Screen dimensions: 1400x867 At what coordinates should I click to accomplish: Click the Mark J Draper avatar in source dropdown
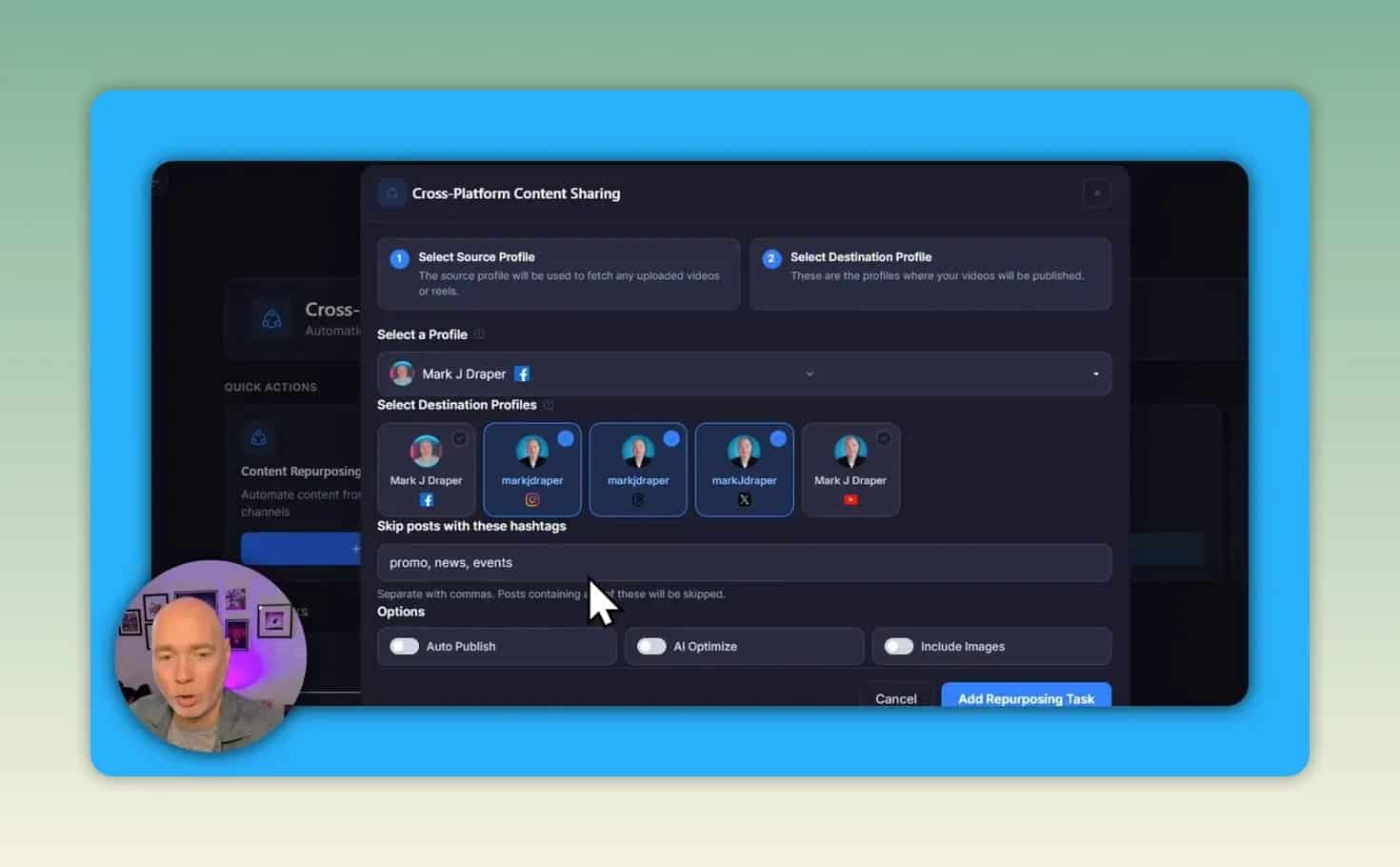pyautogui.click(x=402, y=373)
